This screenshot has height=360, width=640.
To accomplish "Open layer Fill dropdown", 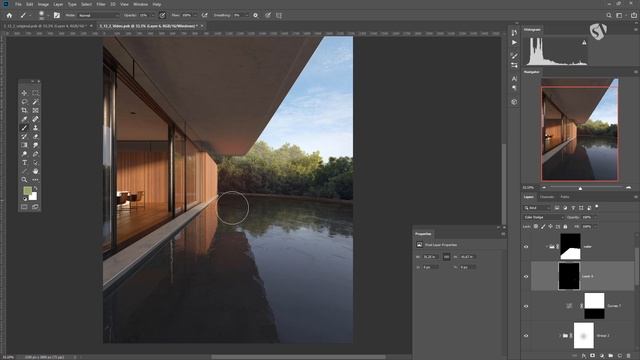I will pyautogui.click(x=595, y=226).
